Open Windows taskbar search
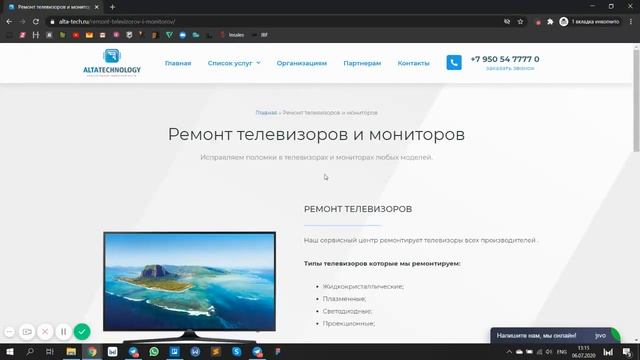This screenshot has height=360, width=640. click(x=30, y=352)
